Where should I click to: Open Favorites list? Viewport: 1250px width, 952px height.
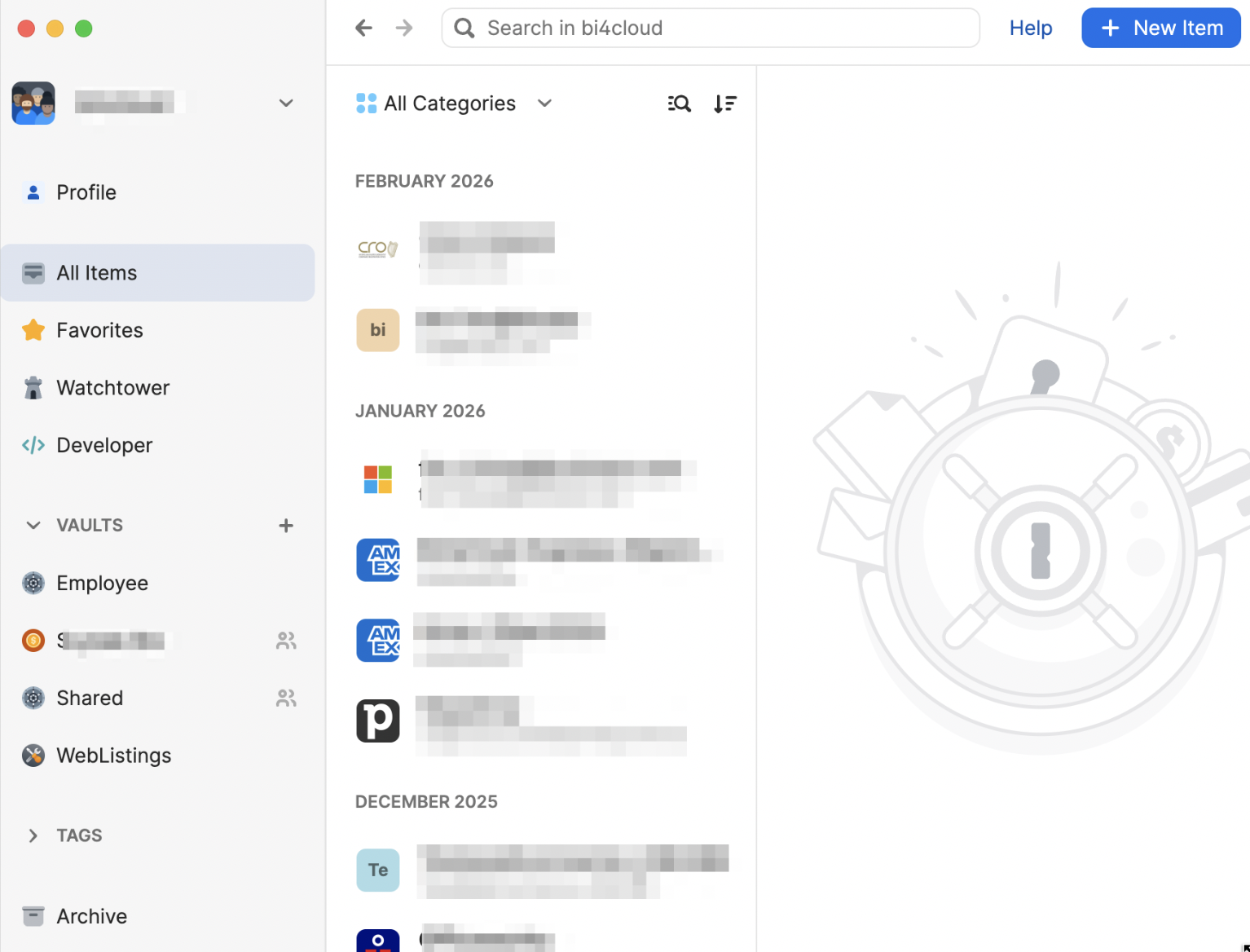point(158,330)
